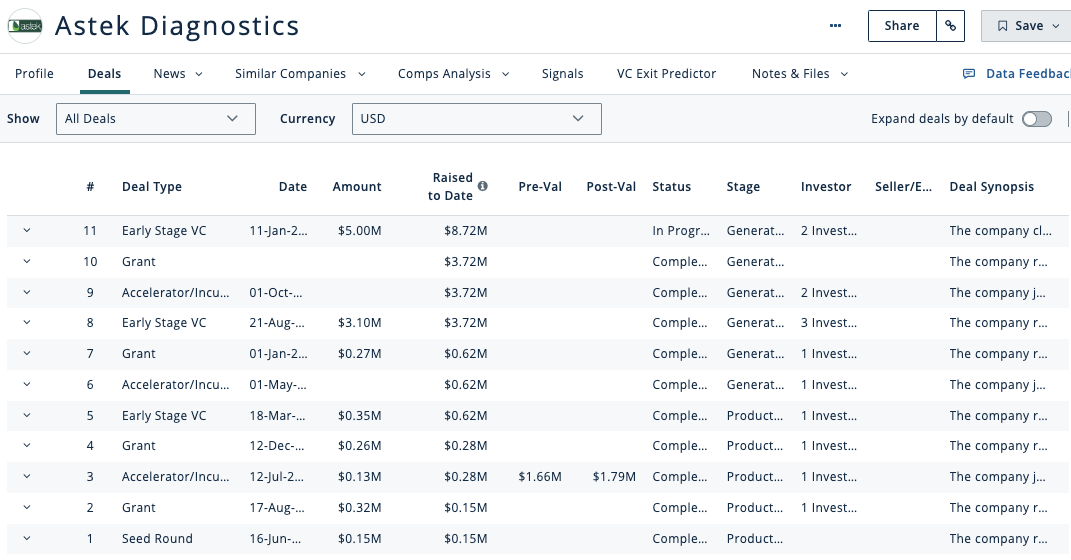Switch to the Profile tab
The image size is (1071, 560).
(34, 74)
